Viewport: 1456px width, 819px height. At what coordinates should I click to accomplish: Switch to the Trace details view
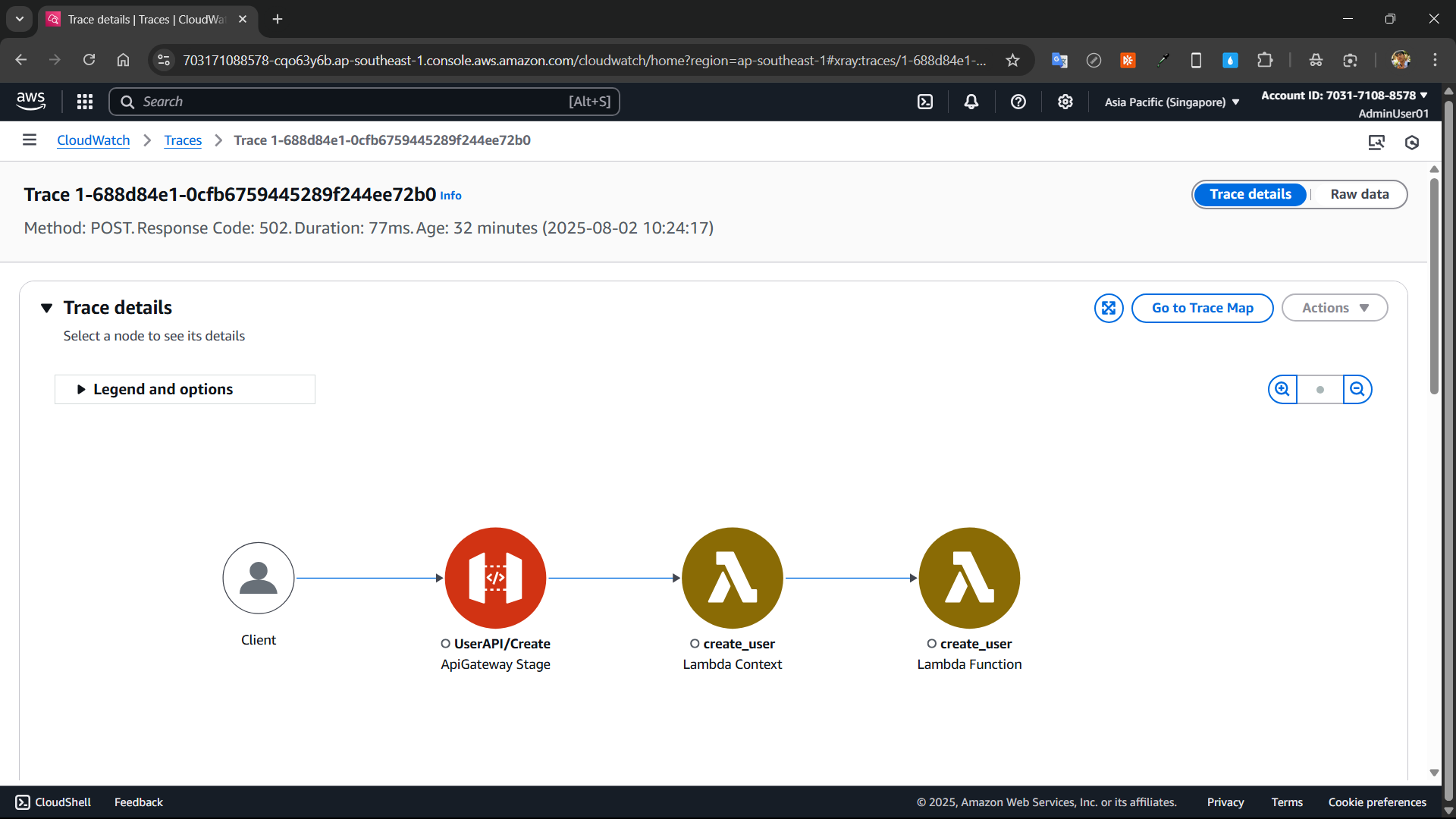click(1250, 194)
